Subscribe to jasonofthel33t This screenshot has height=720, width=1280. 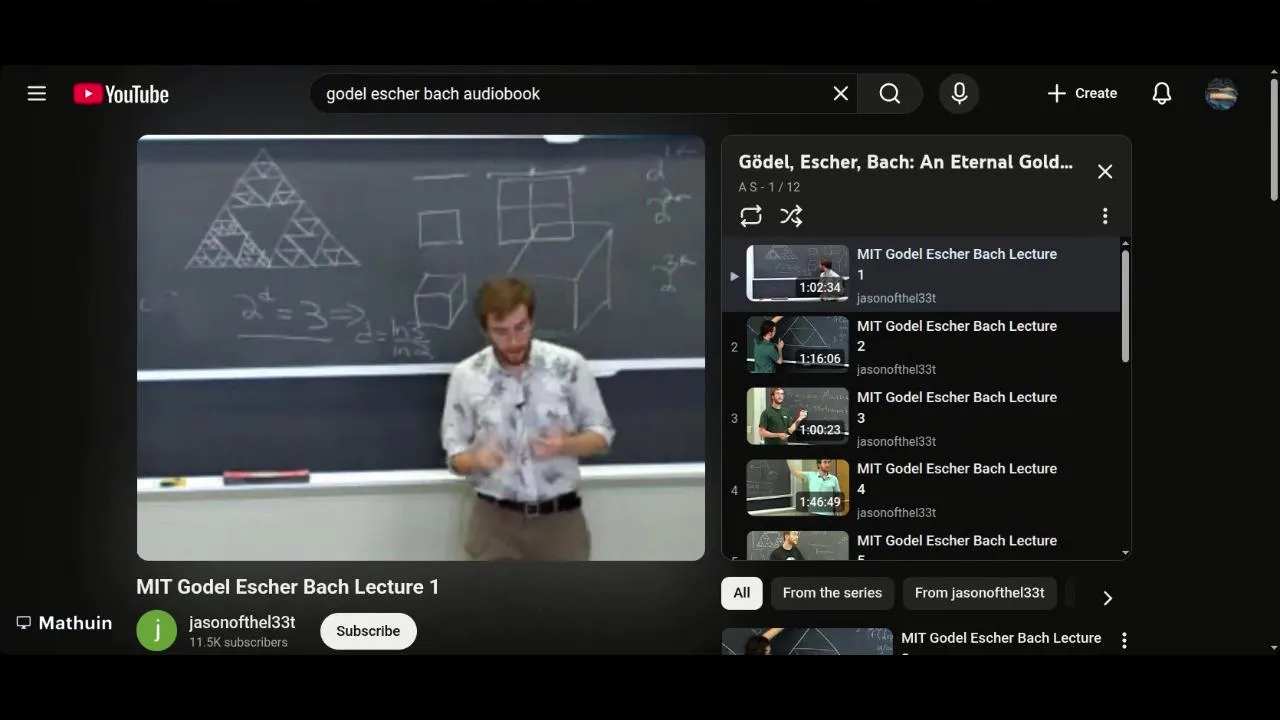(x=368, y=631)
